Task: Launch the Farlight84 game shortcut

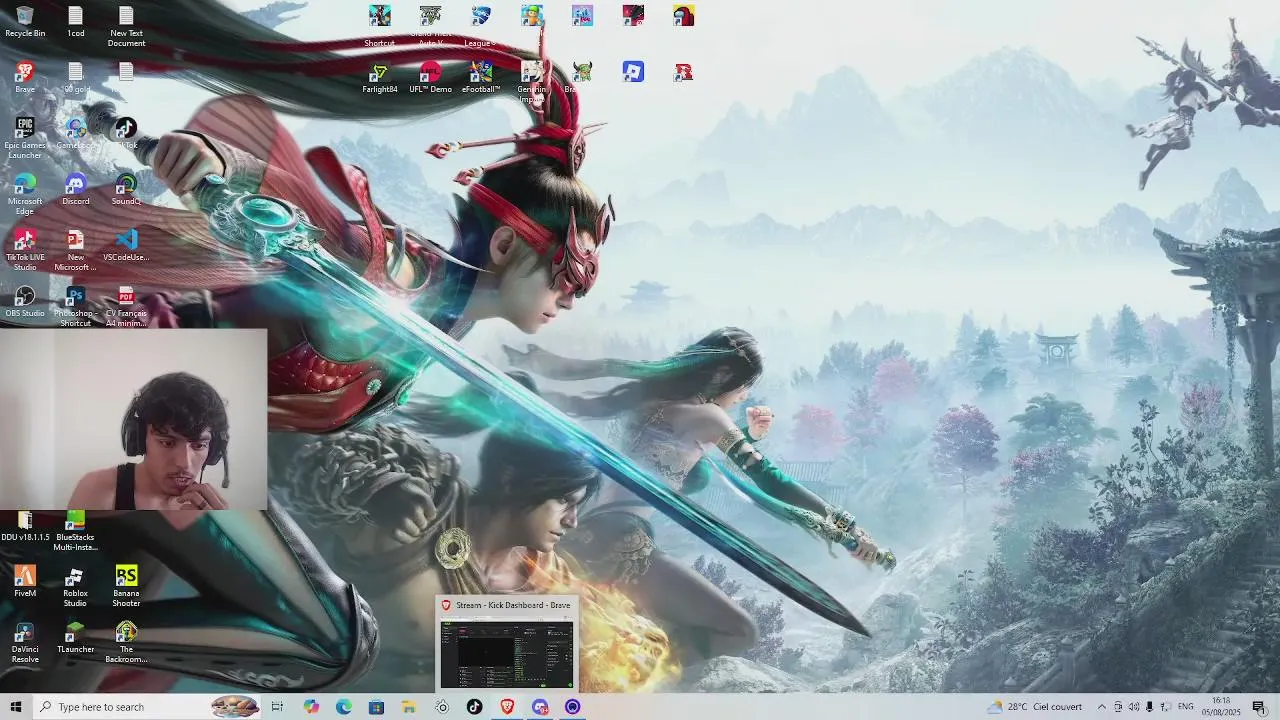Action: click(380, 77)
